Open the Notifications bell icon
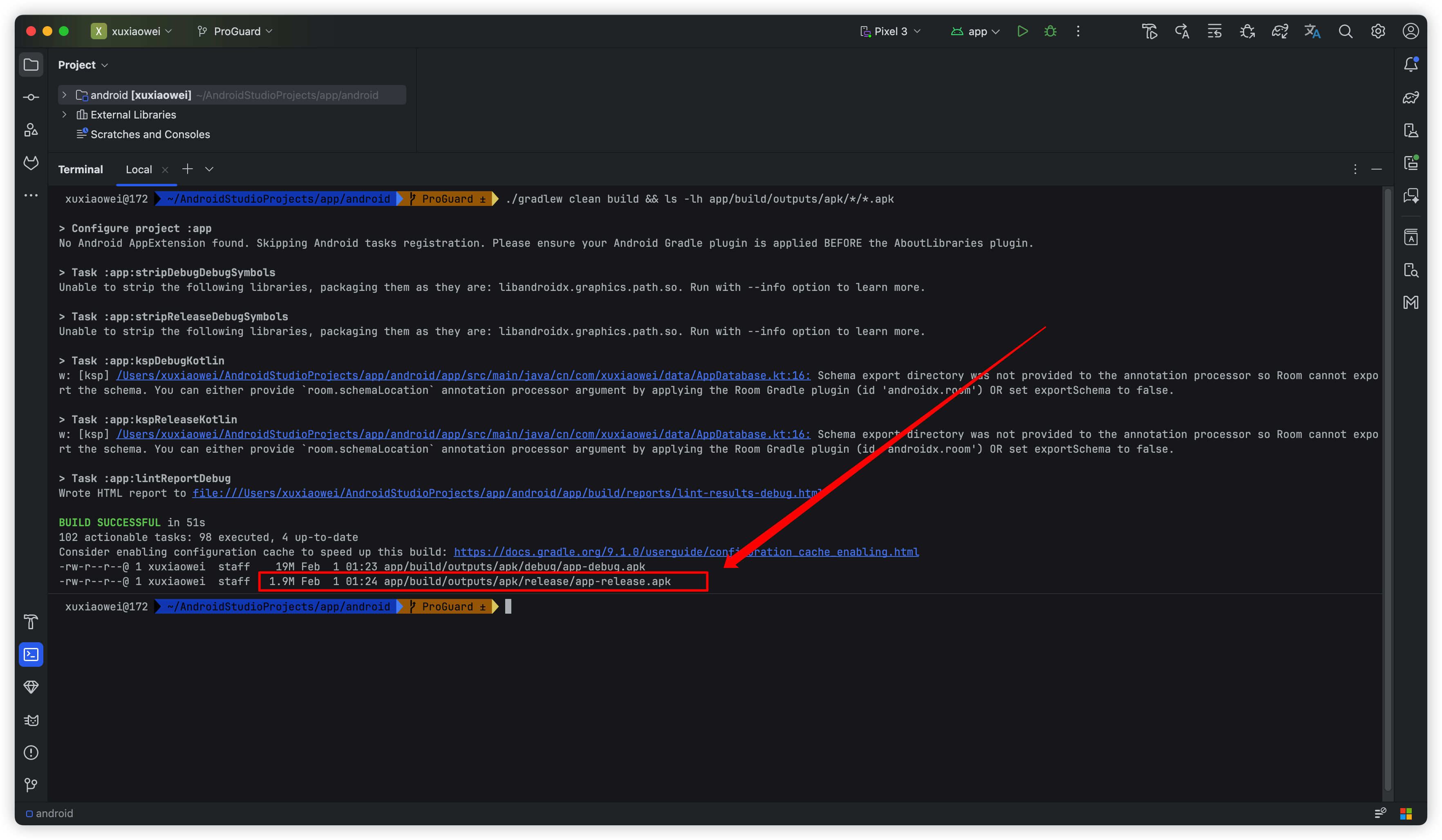Viewport: 1442px width, 840px height. point(1411,65)
